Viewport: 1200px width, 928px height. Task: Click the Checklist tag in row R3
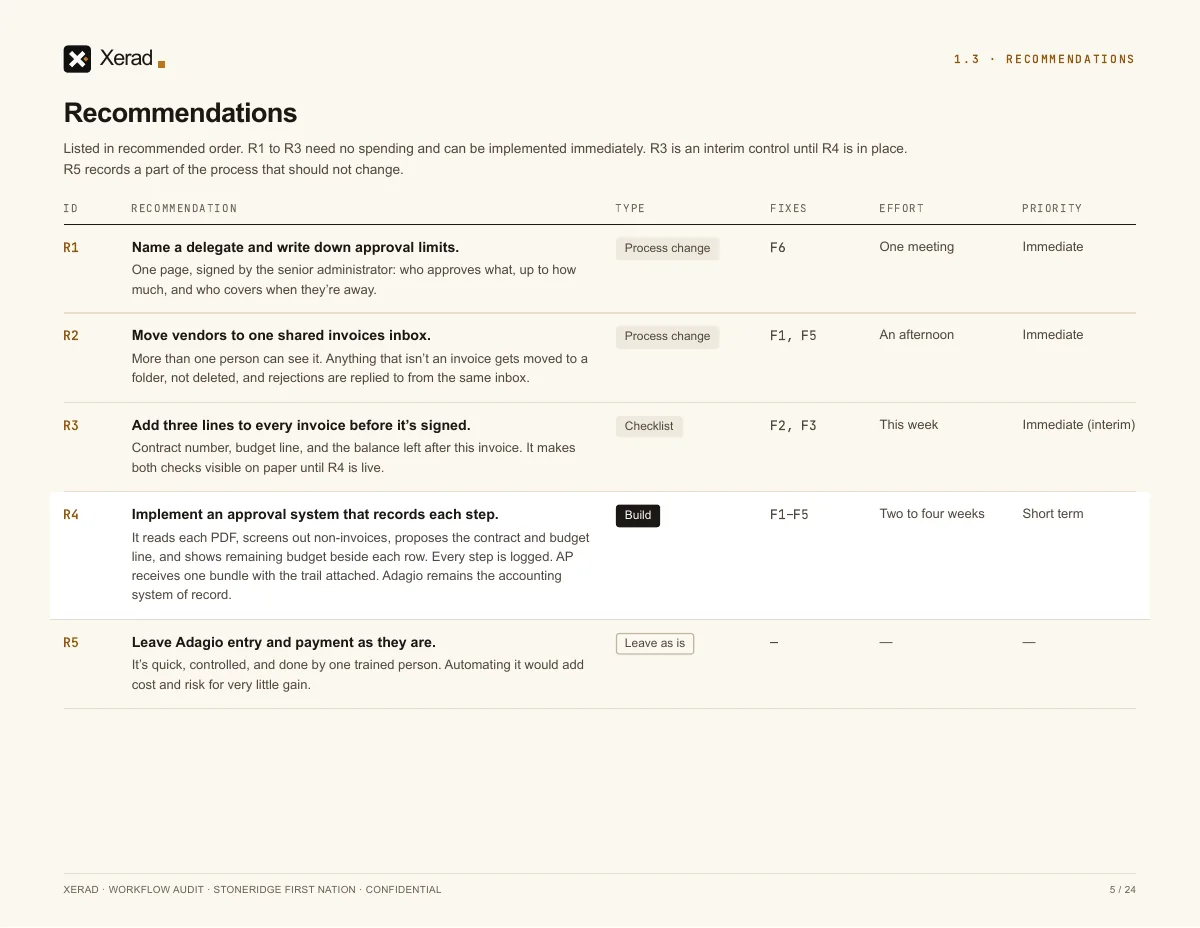649,427
